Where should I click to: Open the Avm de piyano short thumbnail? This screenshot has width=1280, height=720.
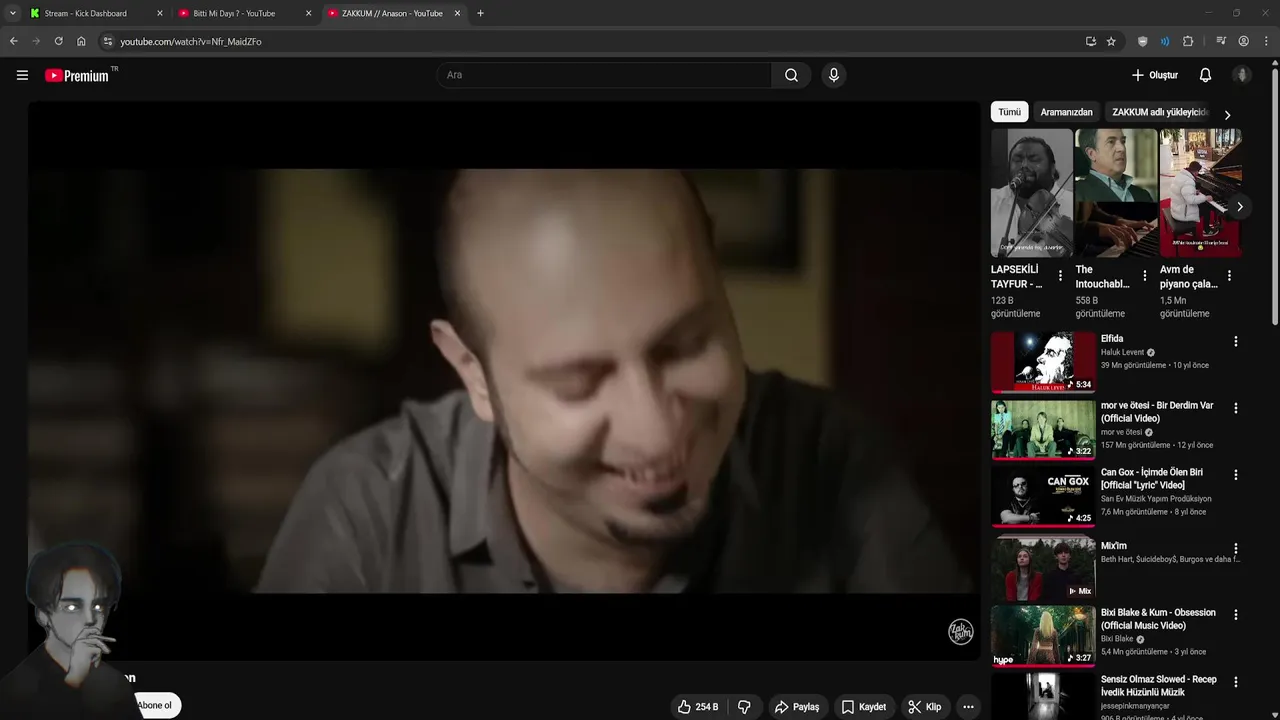tap(1200, 193)
